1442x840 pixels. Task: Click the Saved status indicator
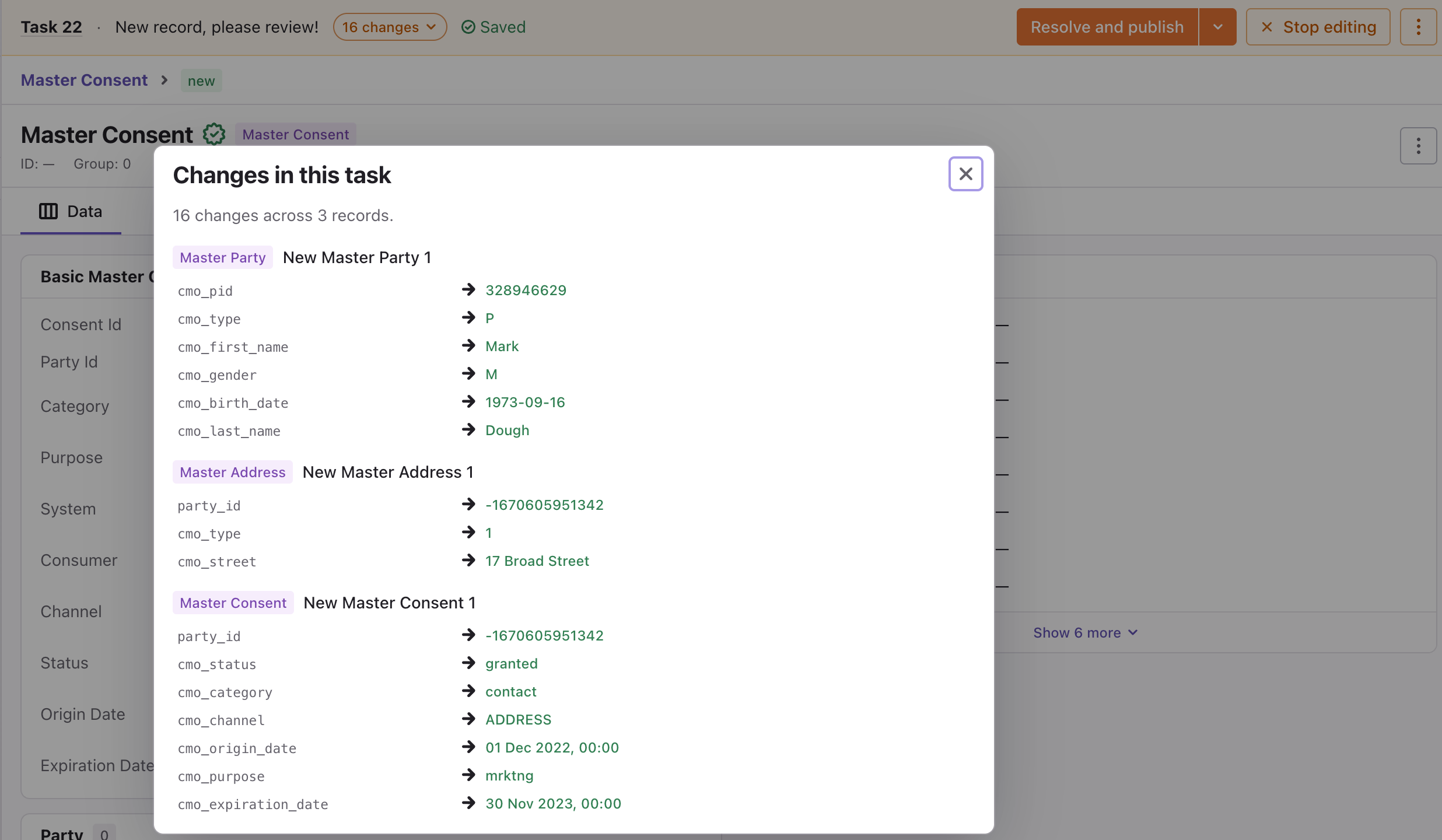(x=494, y=27)
